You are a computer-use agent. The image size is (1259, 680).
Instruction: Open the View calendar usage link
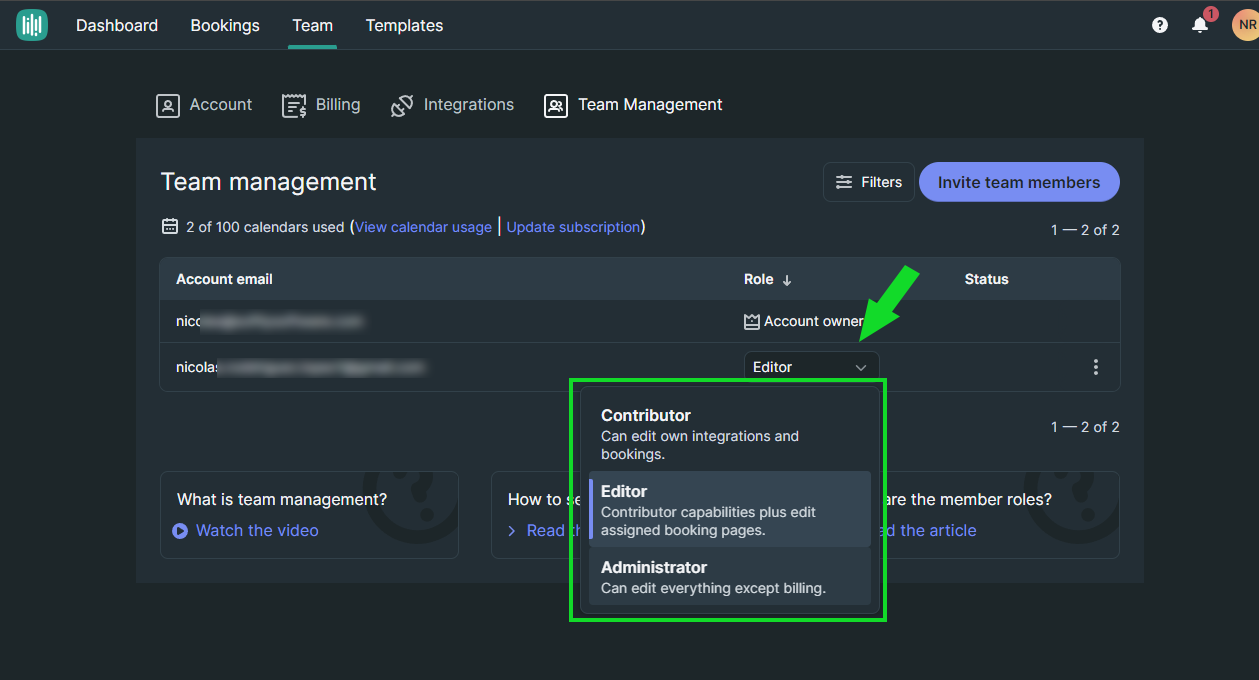click(423, 227)
